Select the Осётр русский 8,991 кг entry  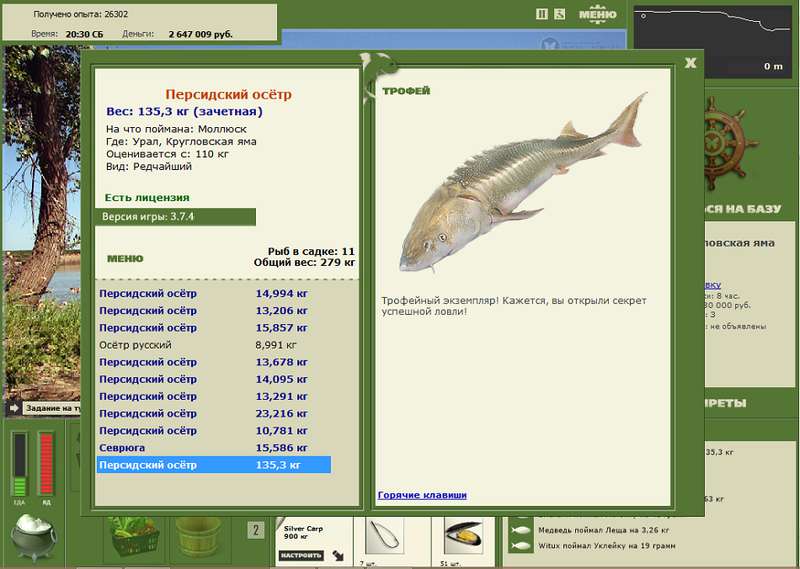tap(214, 345)
